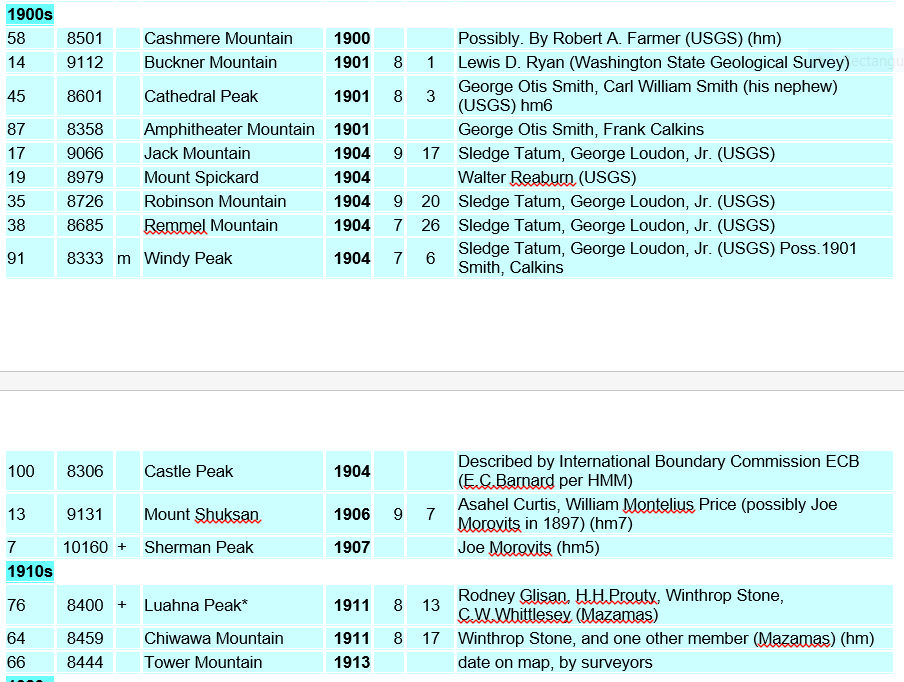Click the Amphitheater Mountain cell

(233, 129)
